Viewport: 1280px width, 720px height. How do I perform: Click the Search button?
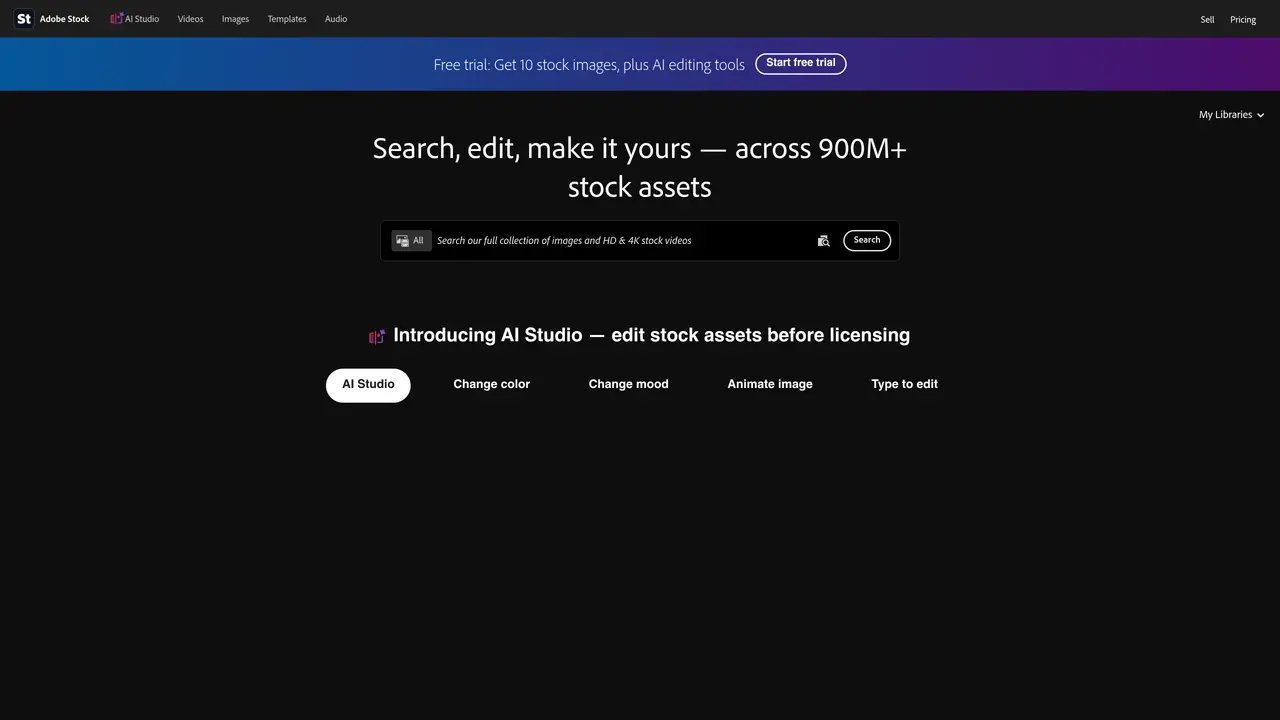tap(867, 240)
